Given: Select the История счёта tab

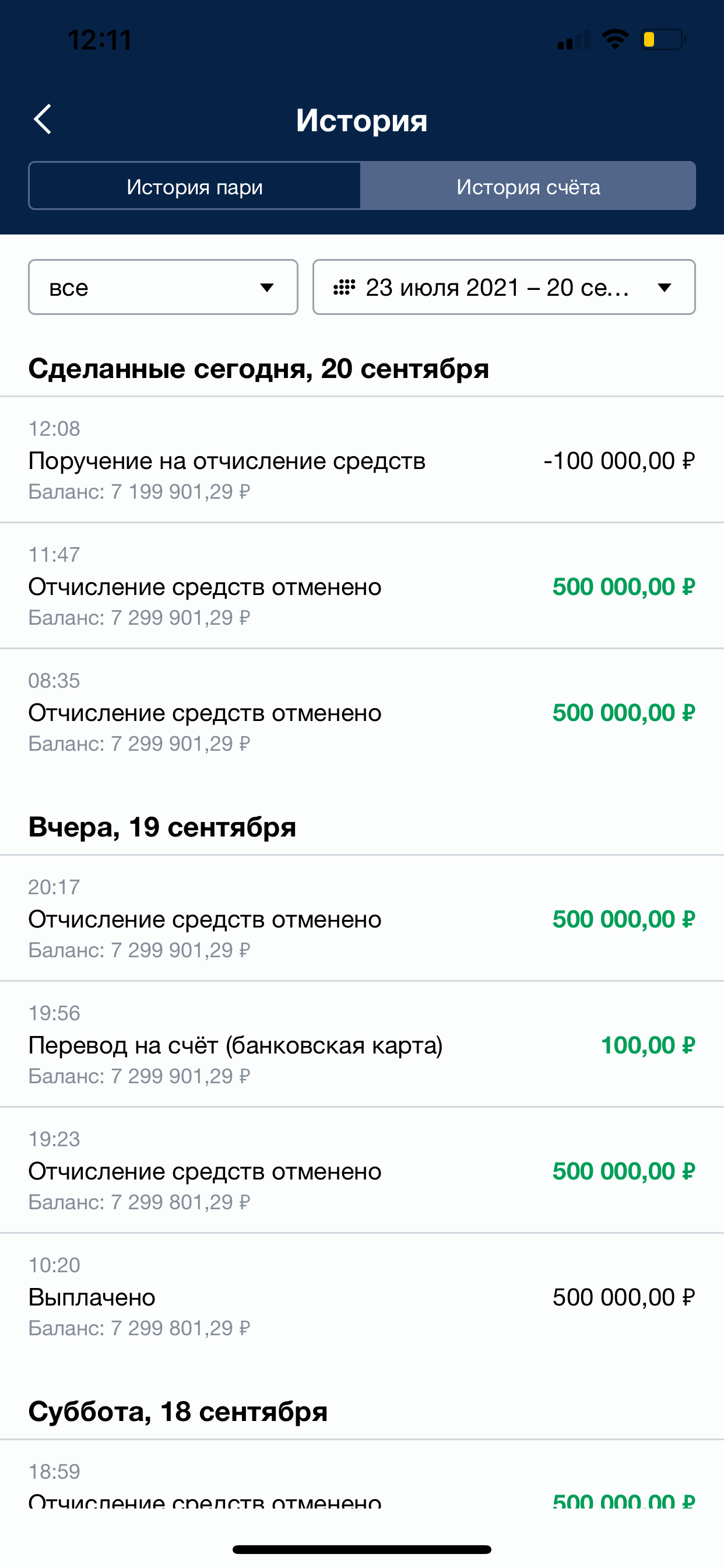Looking at the screenshot, I should click(x=528, y=186).
